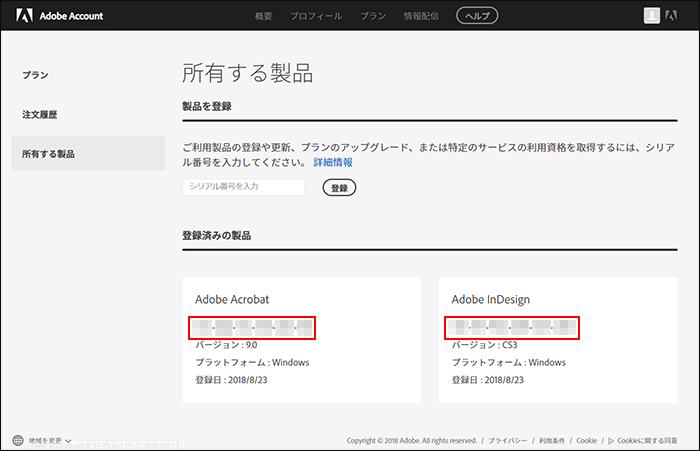This screenshot has width=700, height=451.
Task: Click バージョン : CS3 text
Action: [484, 345]
